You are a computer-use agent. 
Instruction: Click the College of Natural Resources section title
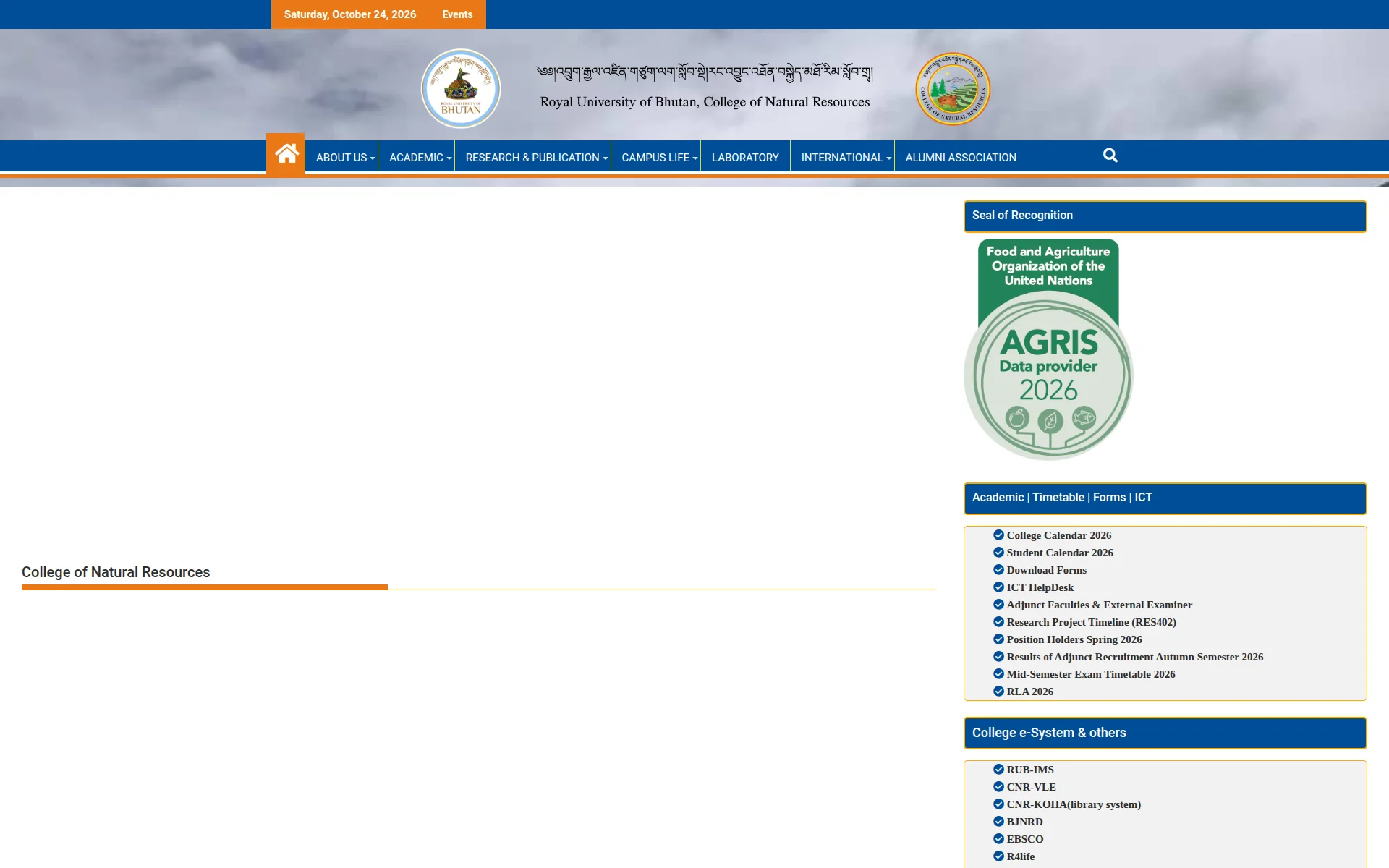[x=116, y=572]
